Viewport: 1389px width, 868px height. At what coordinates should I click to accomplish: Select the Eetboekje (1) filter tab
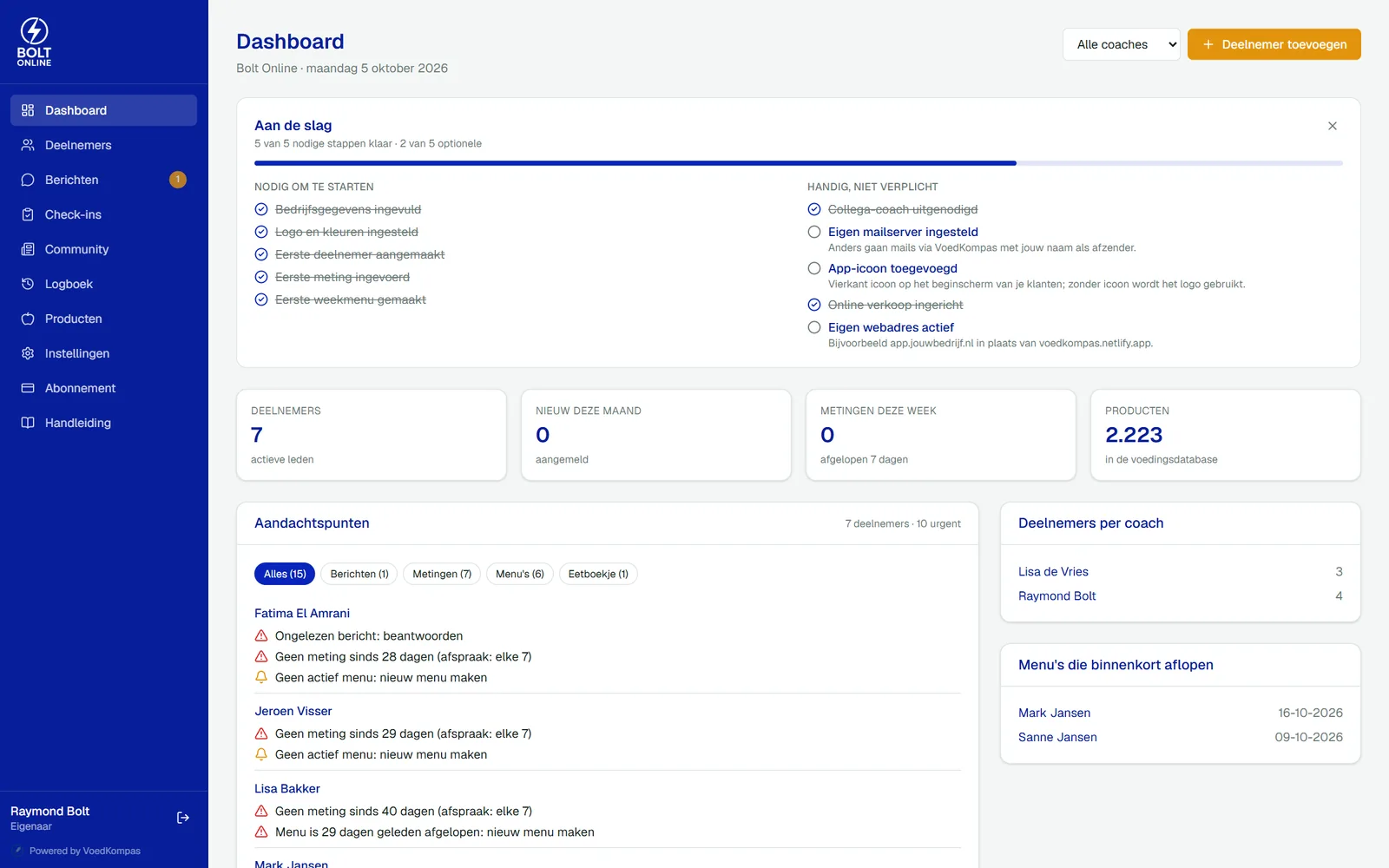pyautogui.click(x=598, y=574)
